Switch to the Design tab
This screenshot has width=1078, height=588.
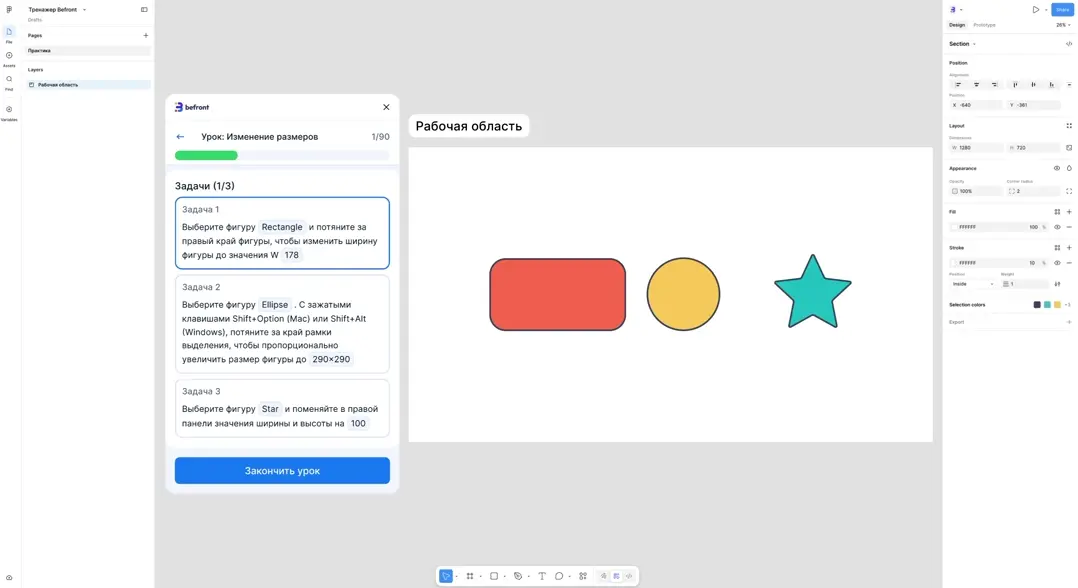957,25
